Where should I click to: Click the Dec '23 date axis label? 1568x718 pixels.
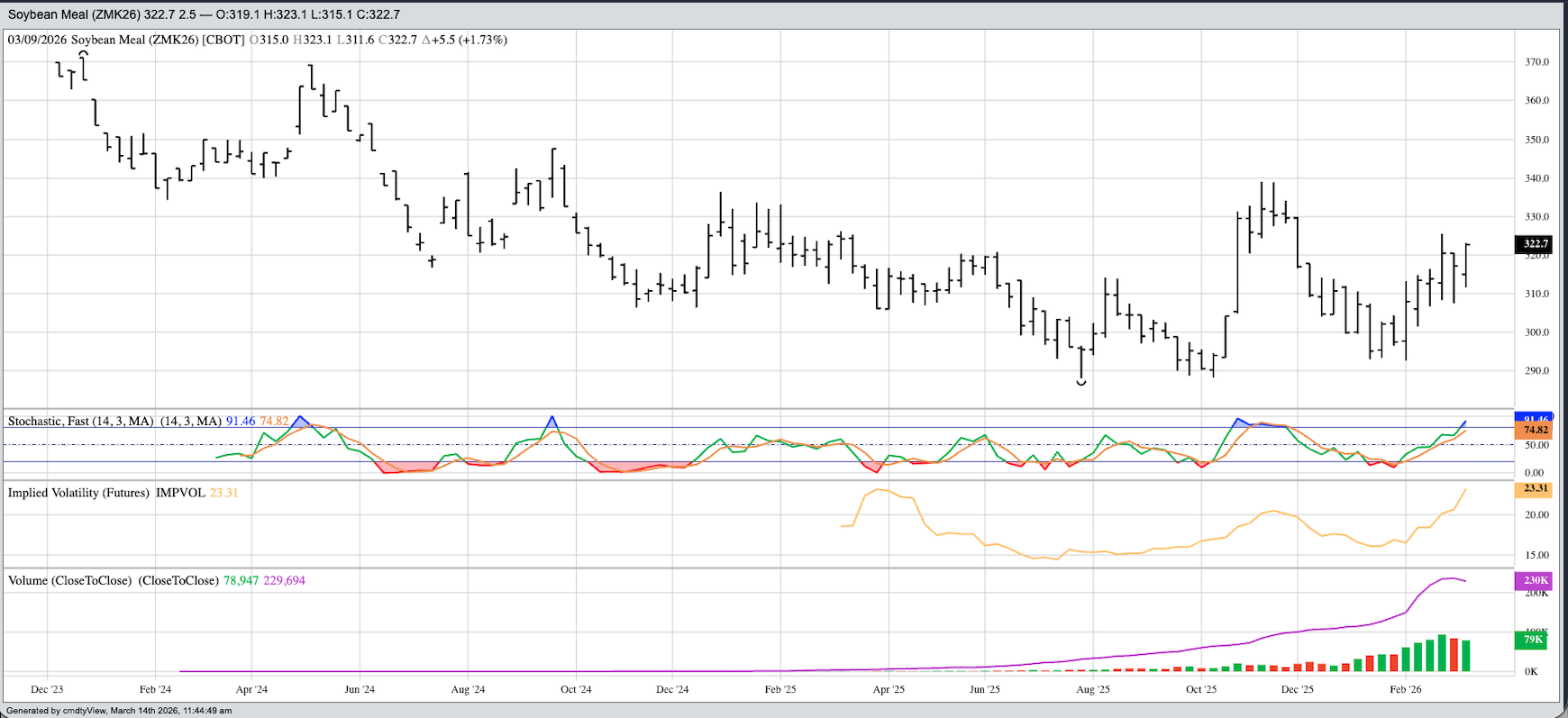pyautogui.click(x=47, y=689)
